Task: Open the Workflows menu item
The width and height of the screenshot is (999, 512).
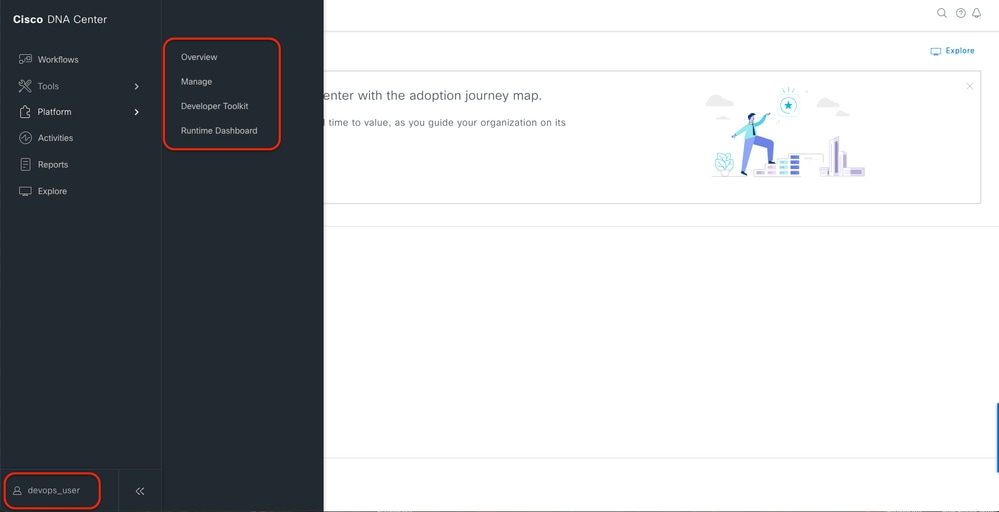Action: coord(58,59)
